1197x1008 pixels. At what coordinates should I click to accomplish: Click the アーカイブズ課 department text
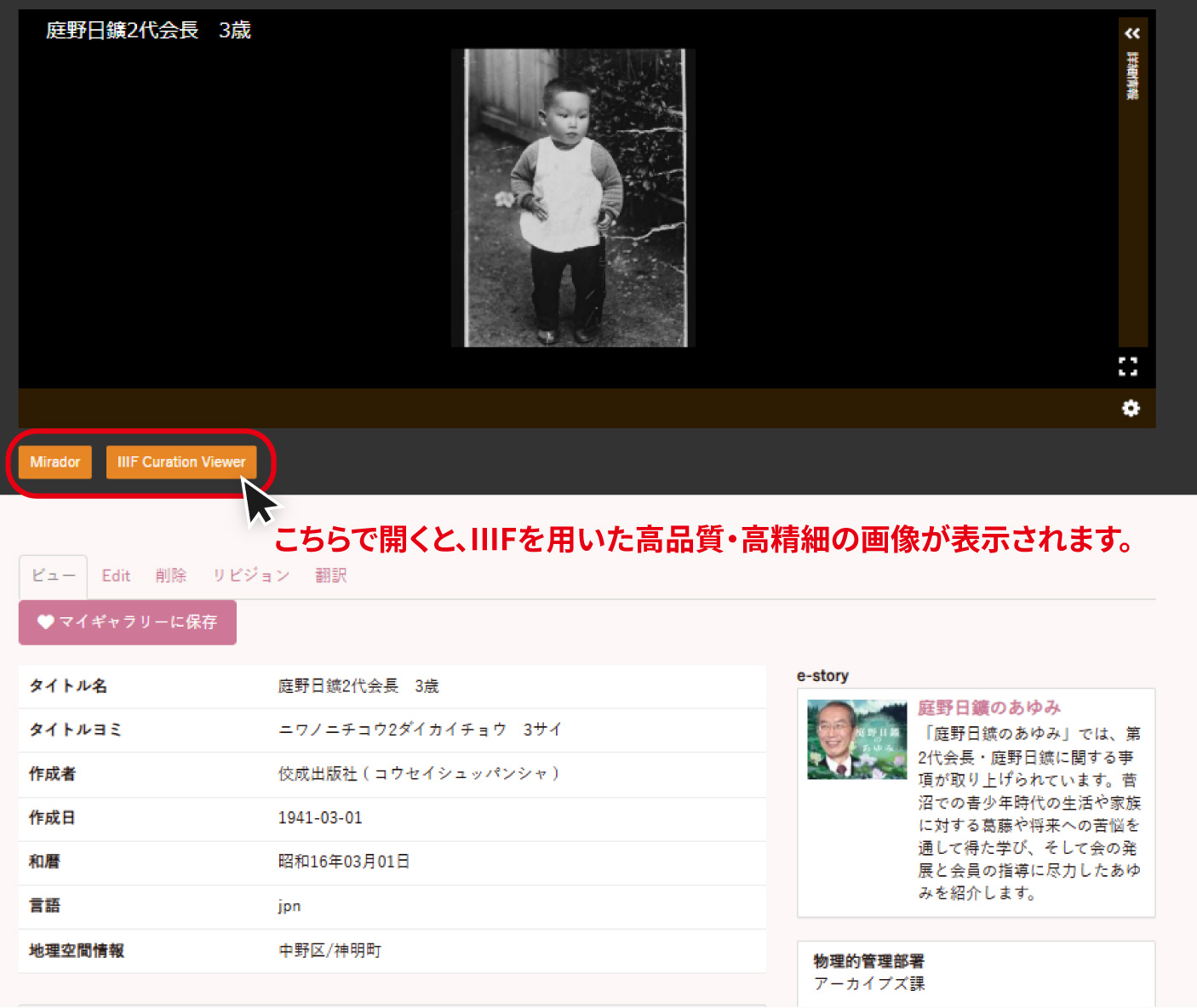(x=868, y=984)
